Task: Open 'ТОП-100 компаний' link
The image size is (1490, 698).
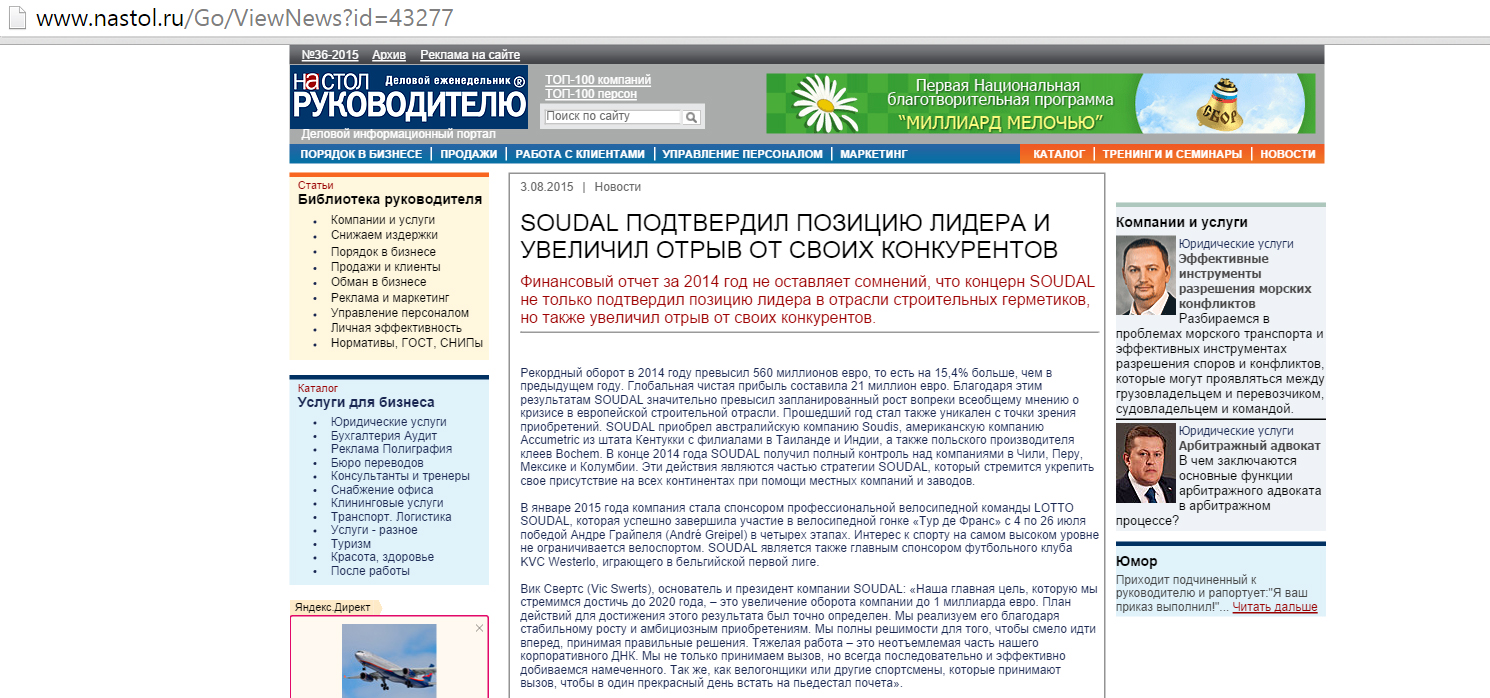Action: 598,80
